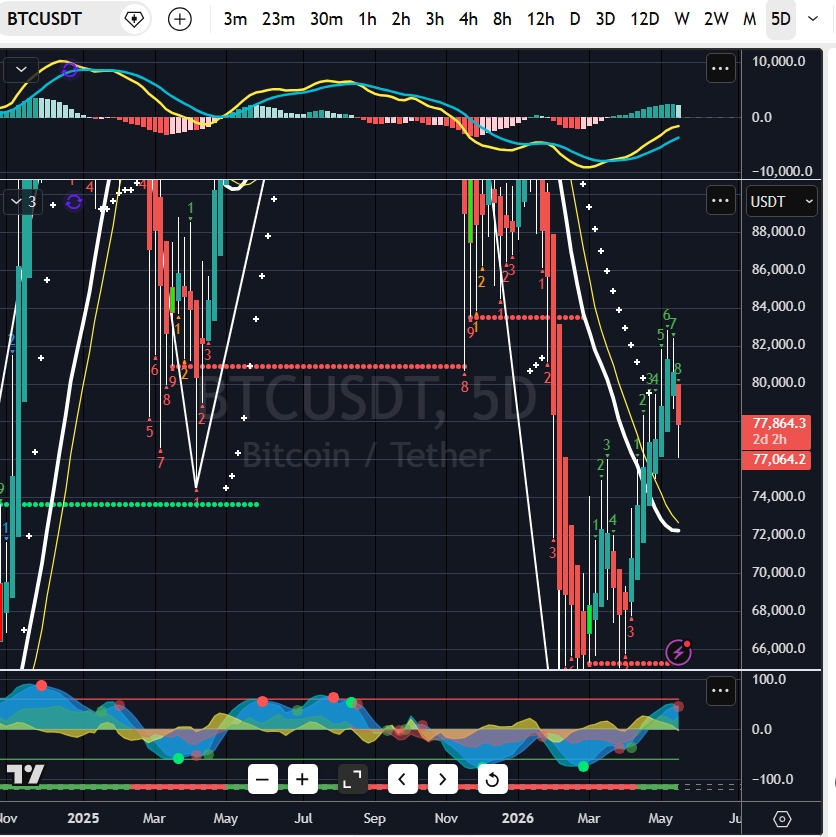Click the 10,000.0 MACD axis label
This screenshot has height=837, width=836.
pyautogui.click(x=778, y=61)
